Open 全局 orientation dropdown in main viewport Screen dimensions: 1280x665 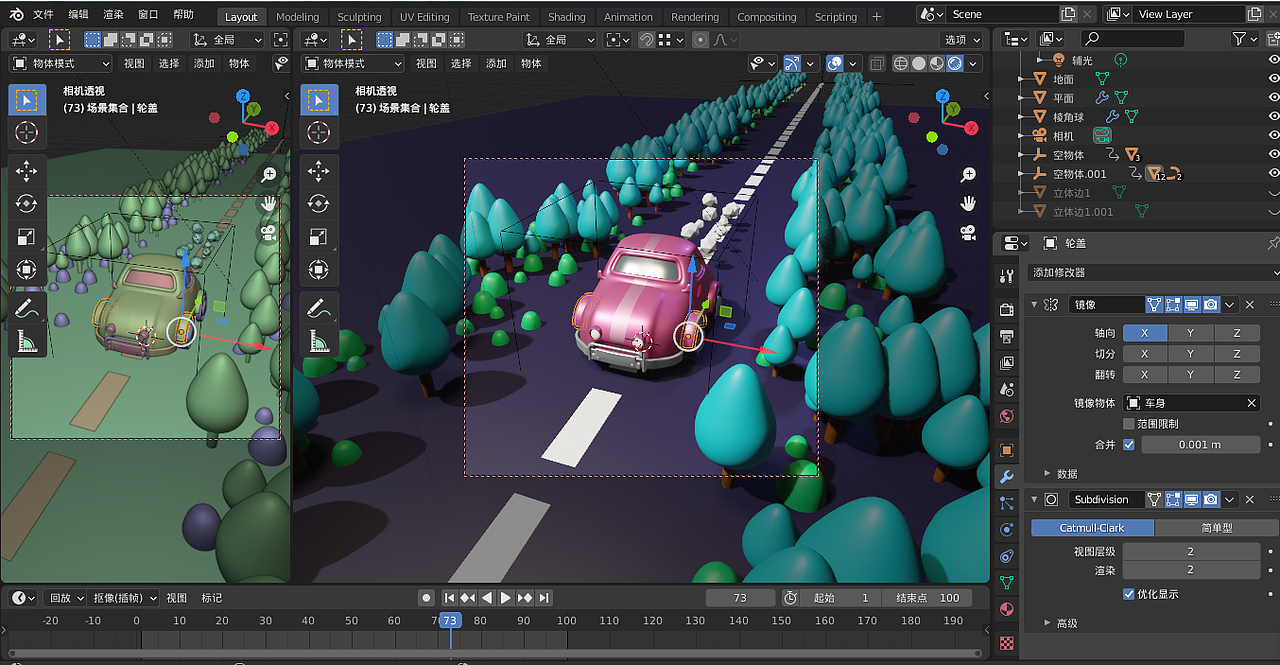point(560,40)
